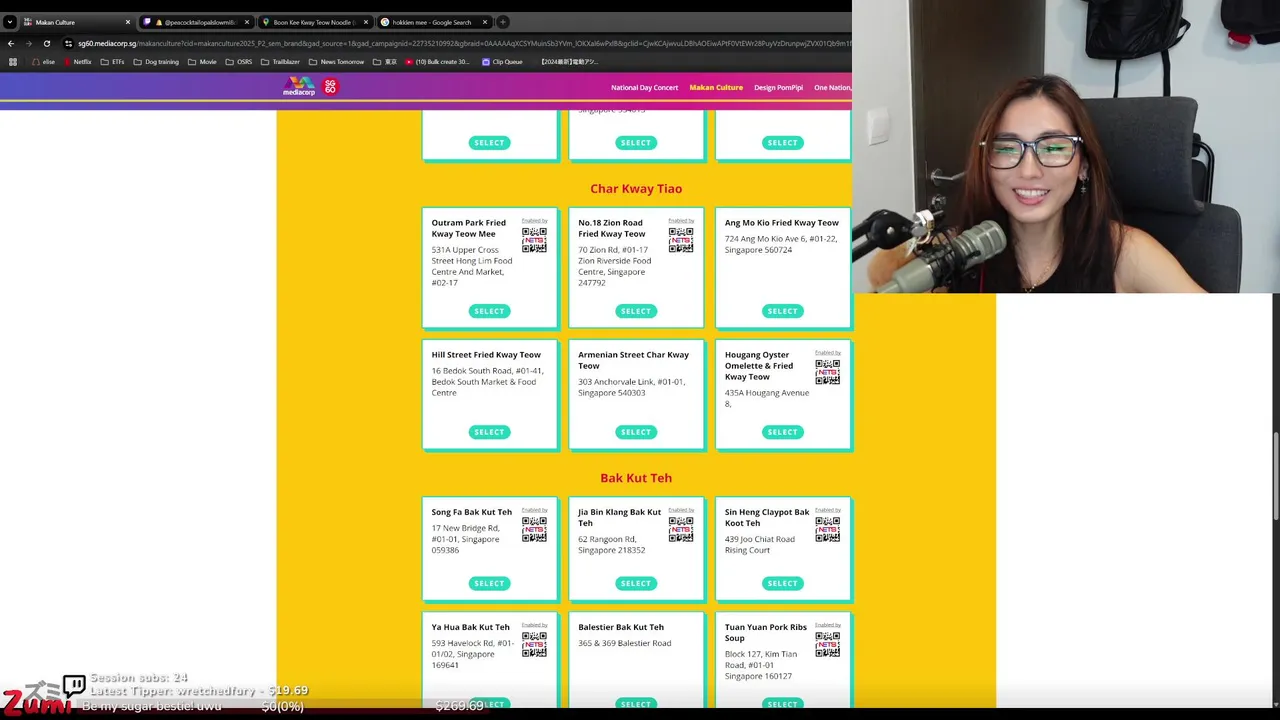Click the Bak Kut Teh section heading
This screenshot has height=720, width=1280.
tap(636, 478)
